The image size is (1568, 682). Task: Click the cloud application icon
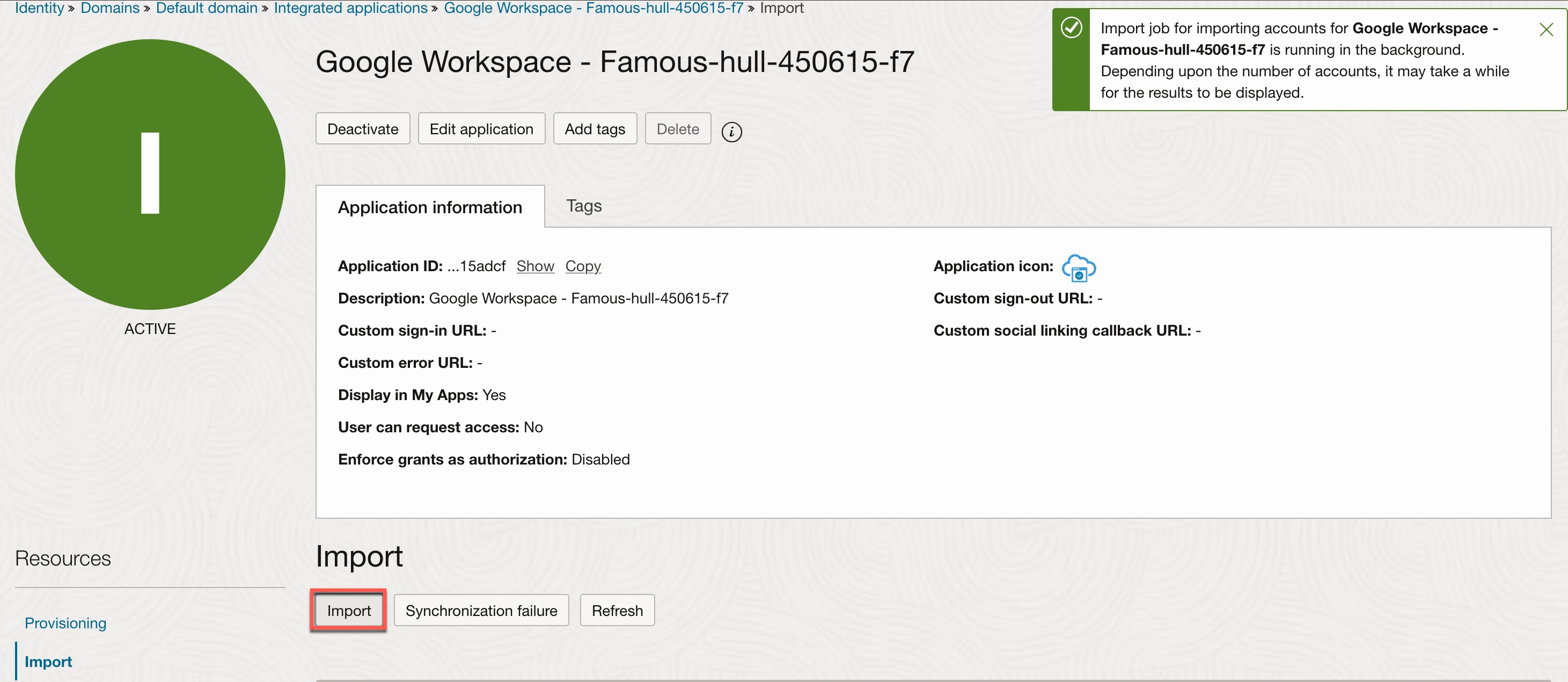pos(1078,268)
